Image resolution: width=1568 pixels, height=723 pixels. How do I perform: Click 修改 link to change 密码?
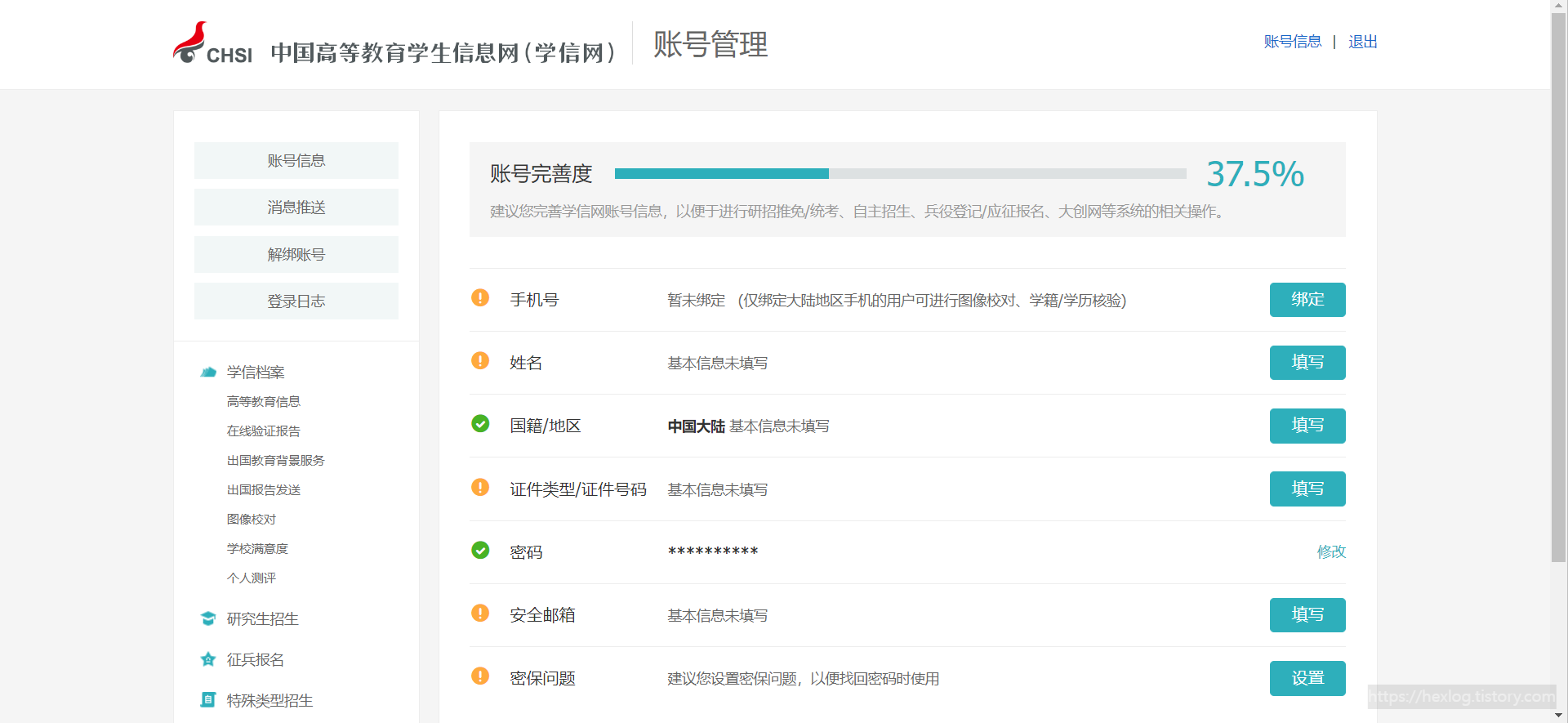click(x=1331, y=552)
